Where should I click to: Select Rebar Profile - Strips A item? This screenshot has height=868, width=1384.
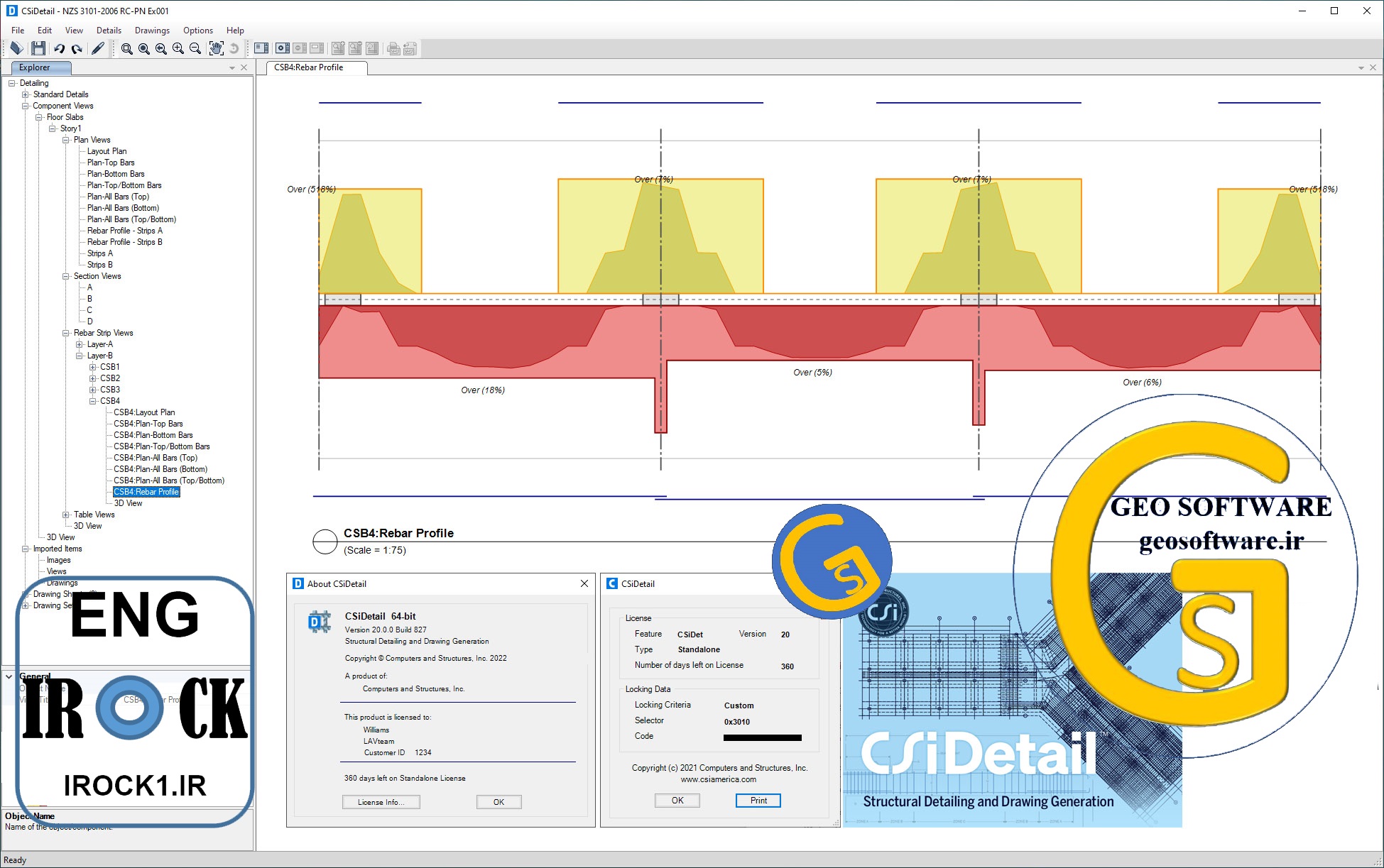click(125, 231)
